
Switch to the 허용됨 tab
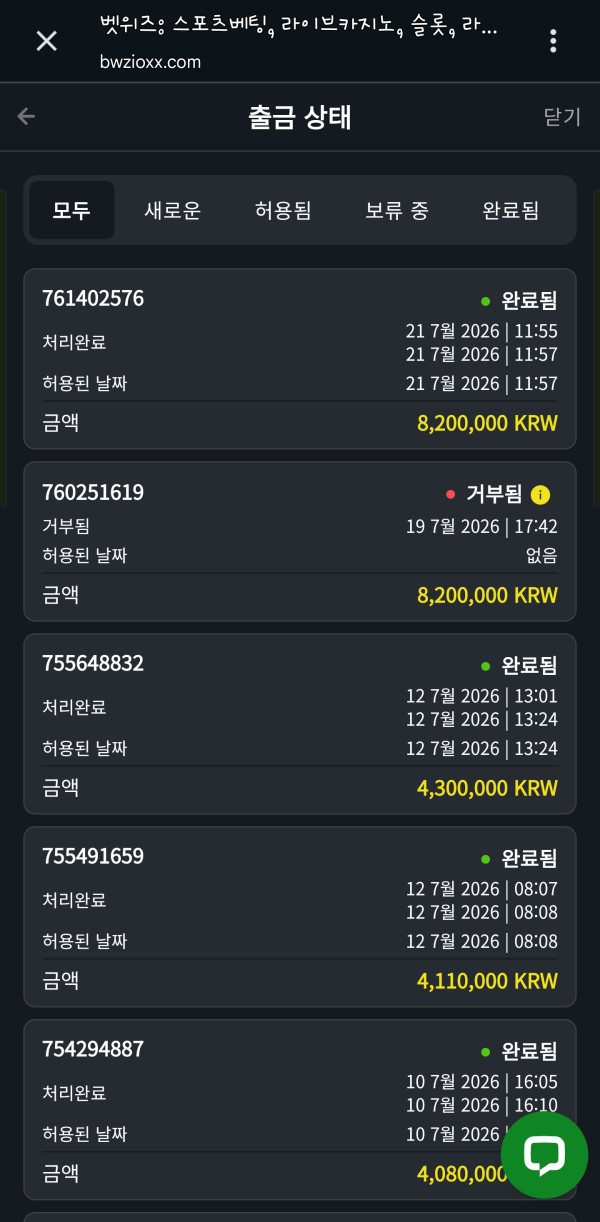tap(283, 210)
